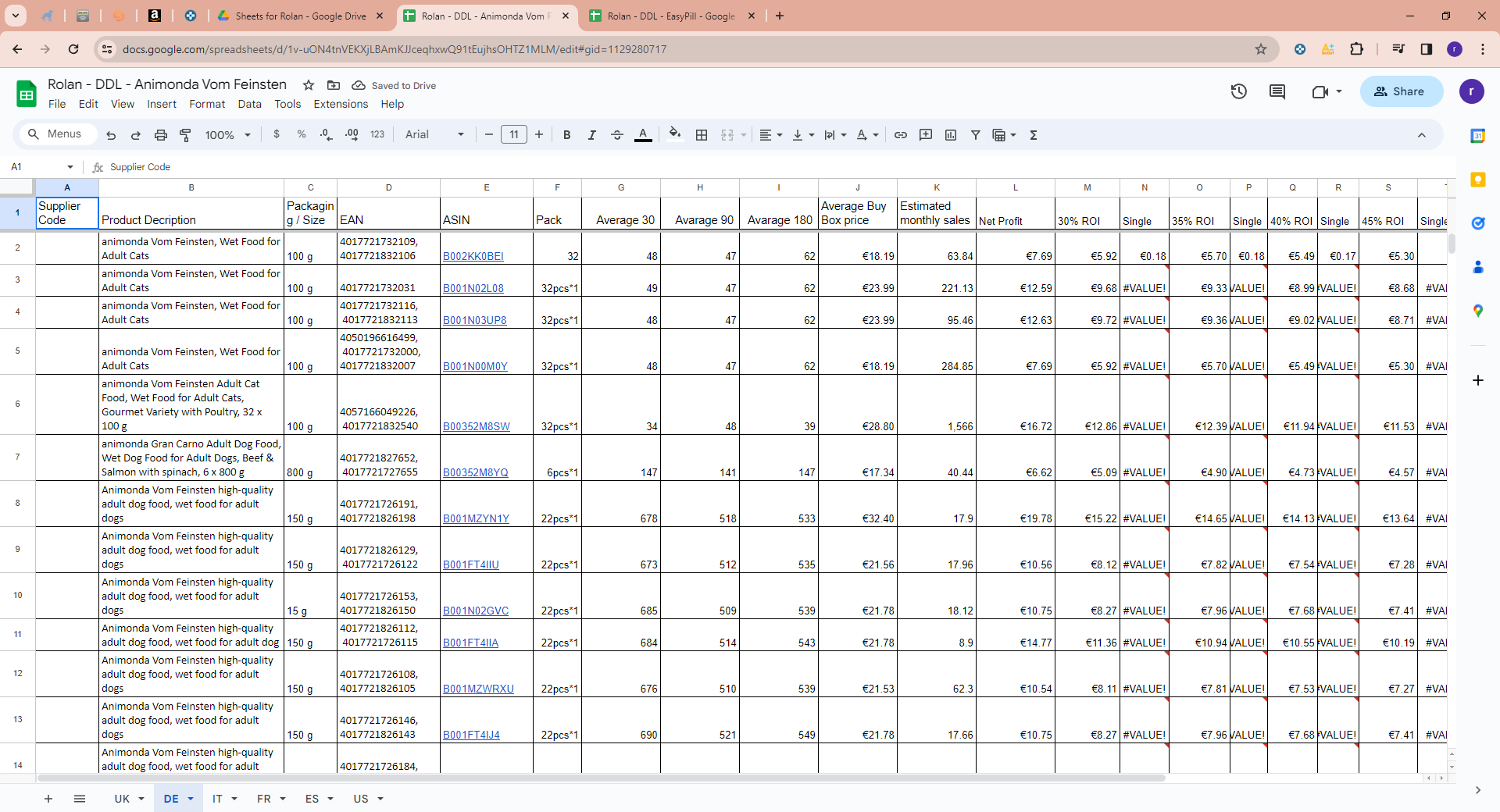Open ASIN link B00352M8SW
1500x812 pixels.
pos(477,426)
